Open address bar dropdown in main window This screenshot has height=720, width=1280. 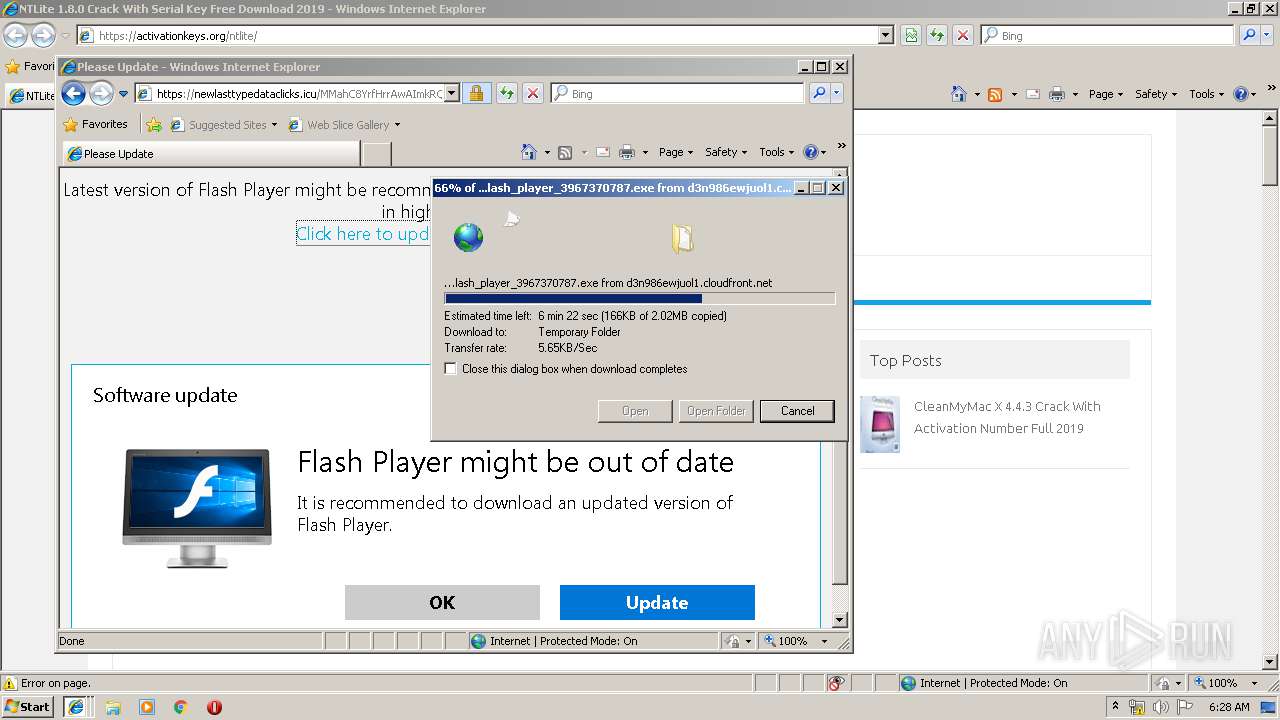coord(885,35)
